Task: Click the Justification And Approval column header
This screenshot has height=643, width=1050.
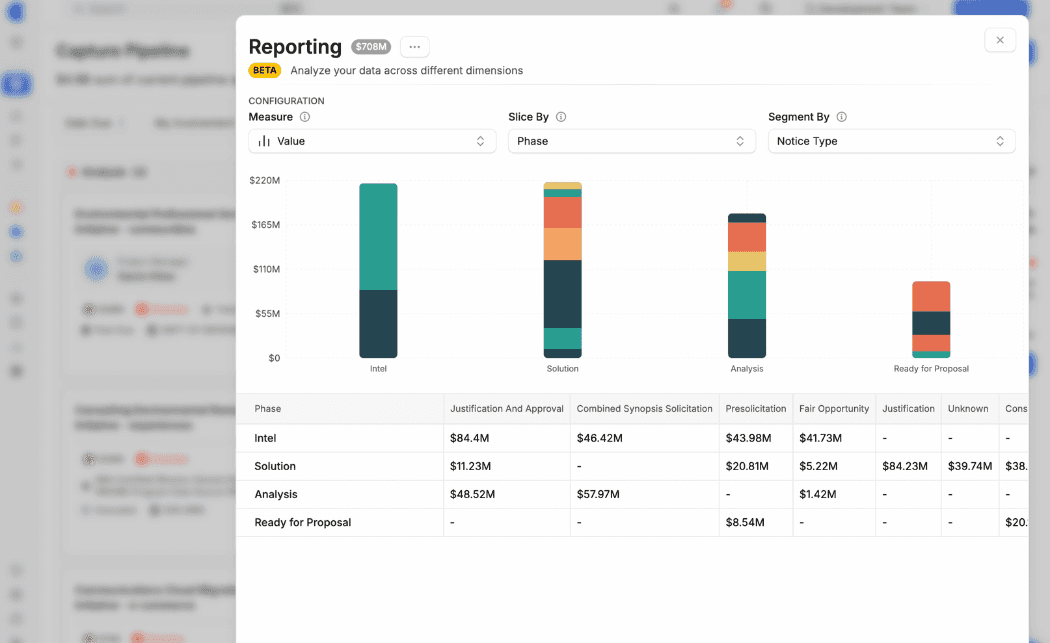Action: click(x=507, y=409)
